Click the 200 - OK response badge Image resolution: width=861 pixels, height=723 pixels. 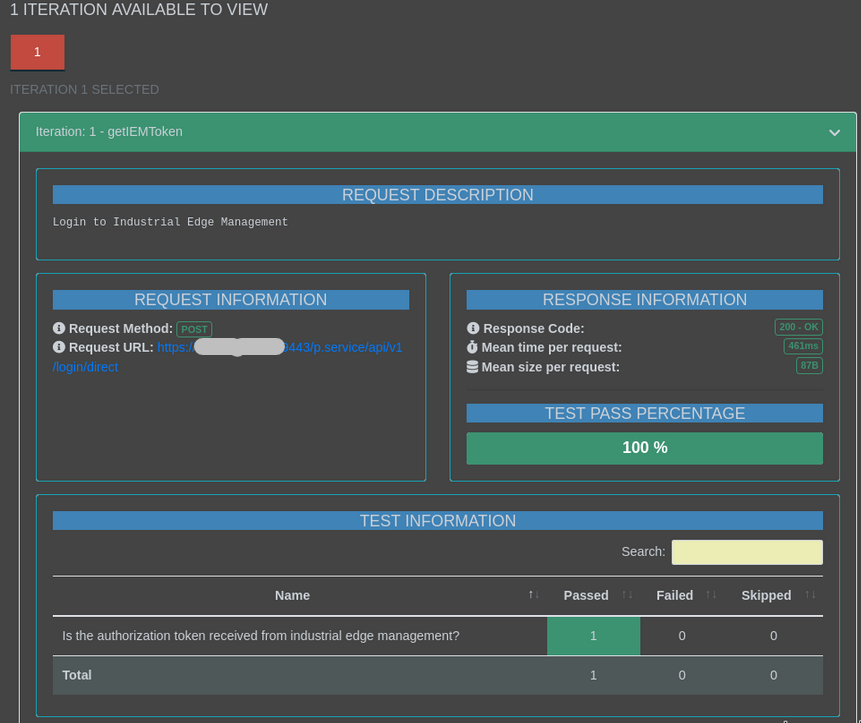tap(798, 327)
